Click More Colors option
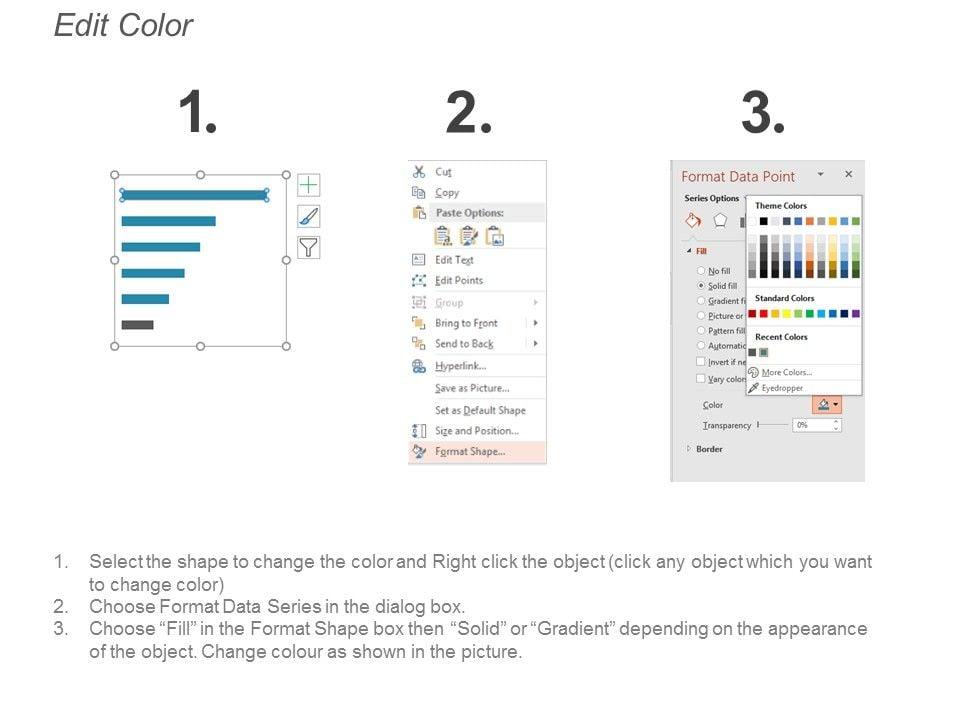 click(x=786, y=373)
